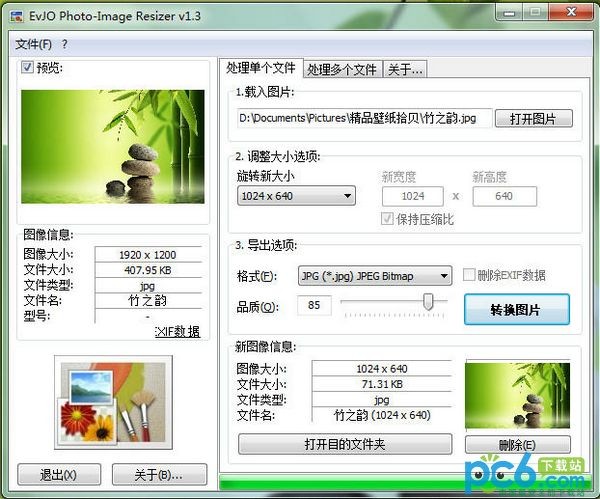Screen dimensions: 600x499
Task: Toggle the 预览 preview checkbox
Action: (27, 68)
